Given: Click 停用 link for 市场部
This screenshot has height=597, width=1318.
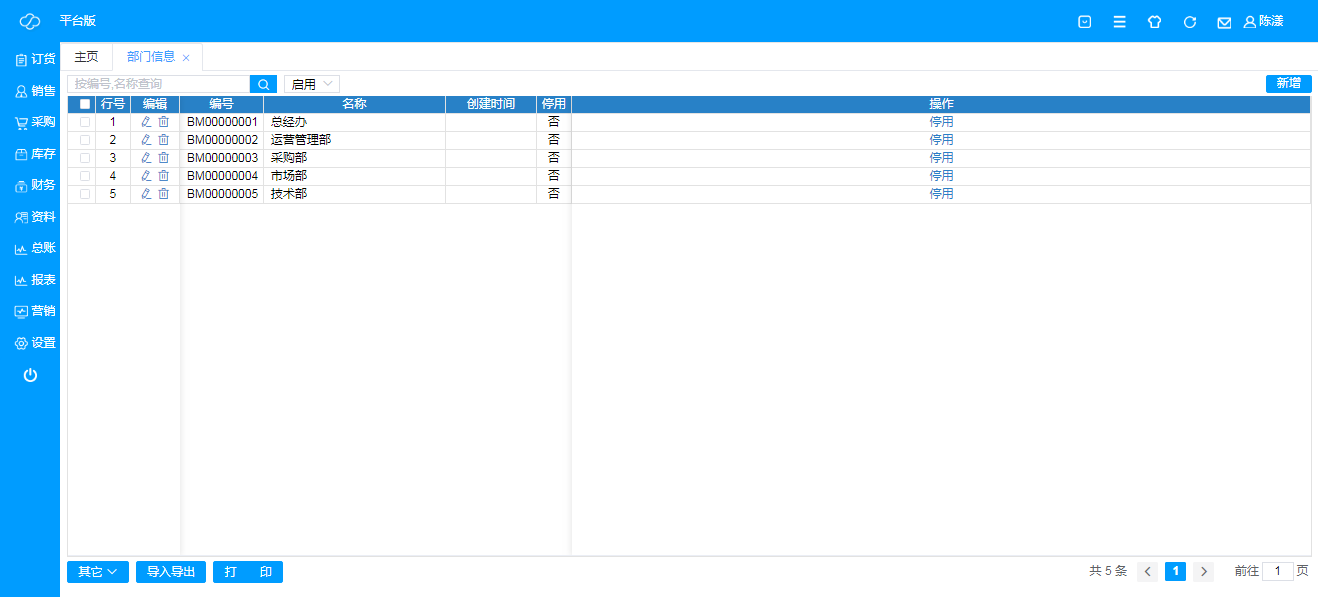Looking at the screenshot, I should pos(941,176).
